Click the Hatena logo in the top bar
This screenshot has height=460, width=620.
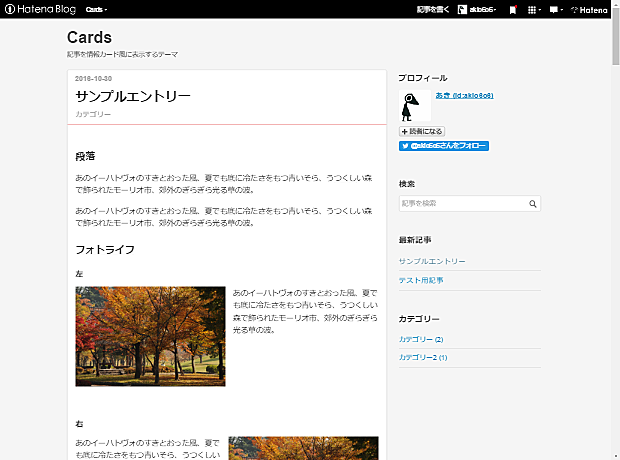(589, 10)
